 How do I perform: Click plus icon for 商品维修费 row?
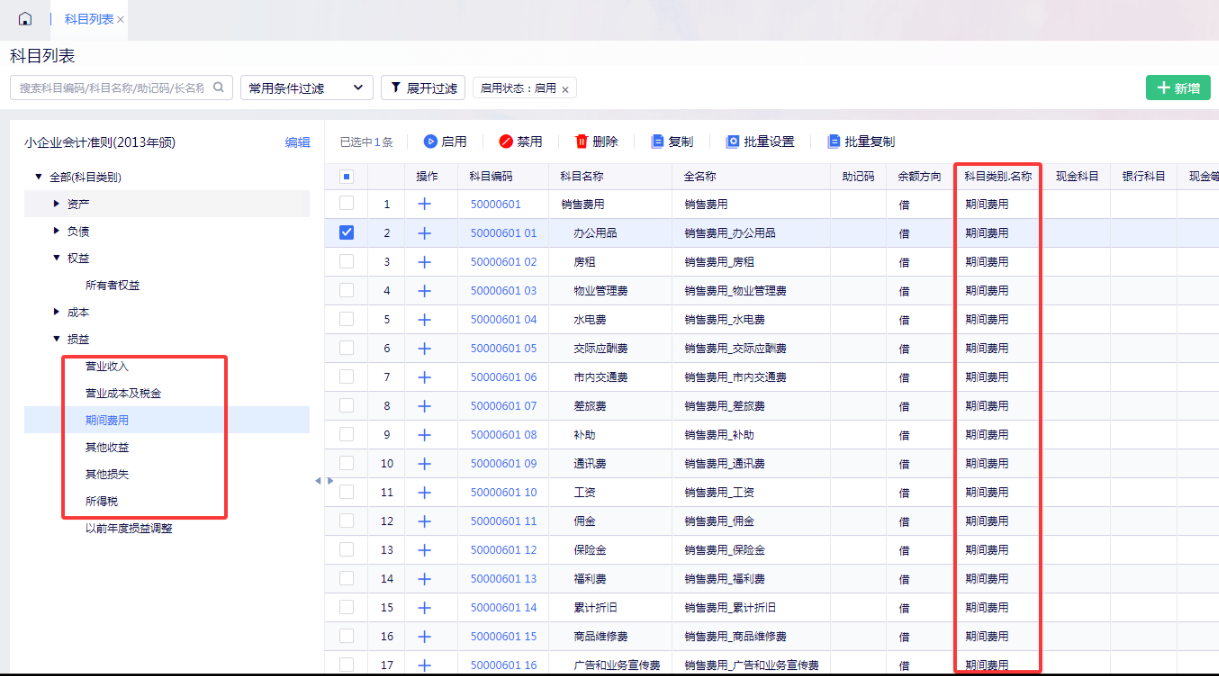(424, 636)
